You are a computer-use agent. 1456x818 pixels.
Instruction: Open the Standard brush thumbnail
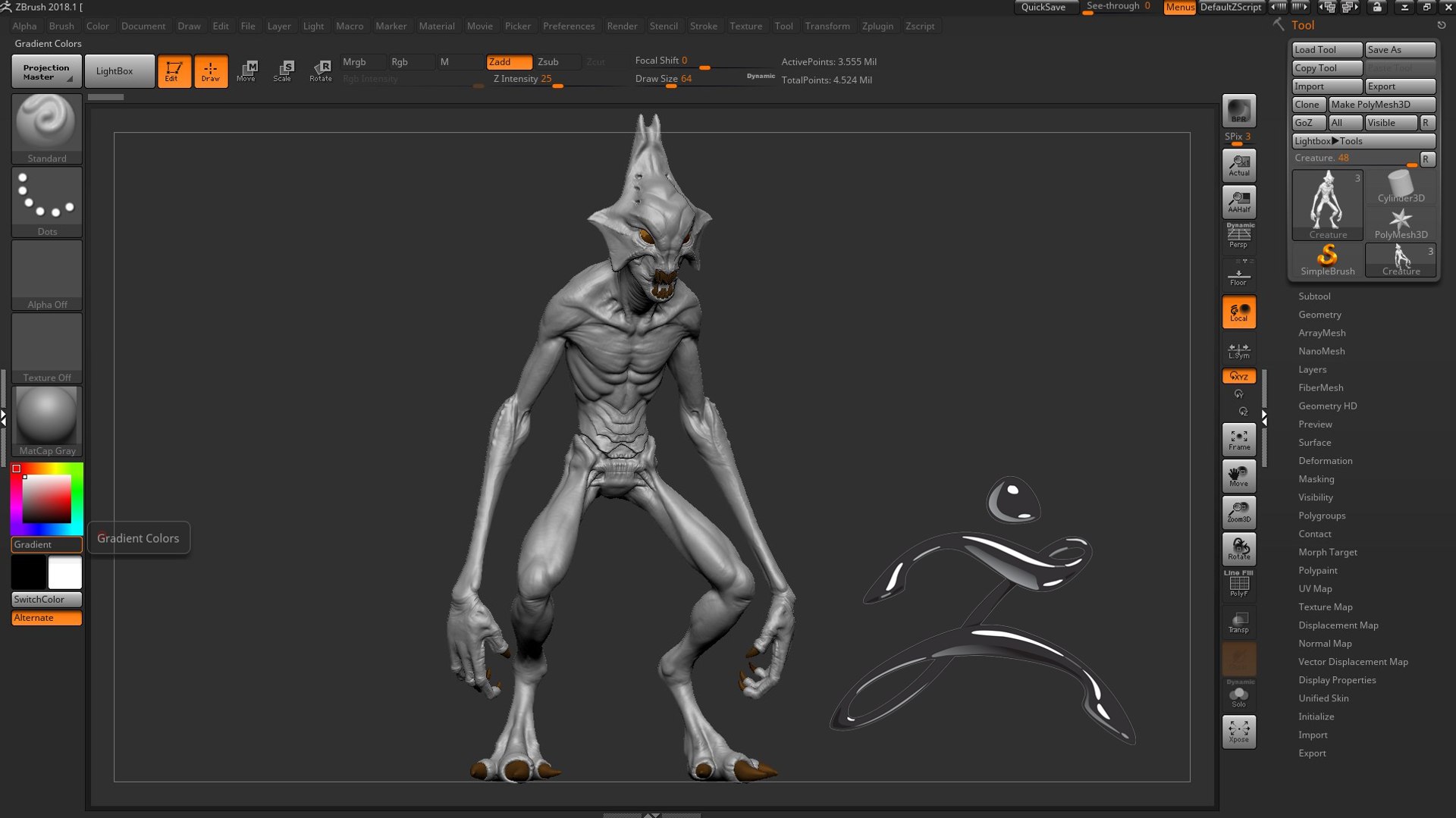coord(47,129)
